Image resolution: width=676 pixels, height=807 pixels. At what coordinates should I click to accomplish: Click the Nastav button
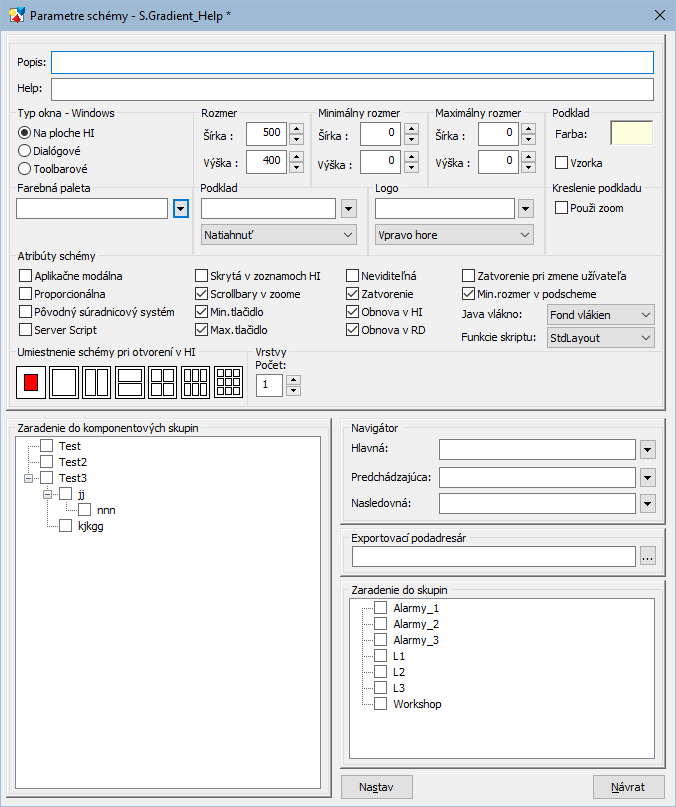[377, 788]
